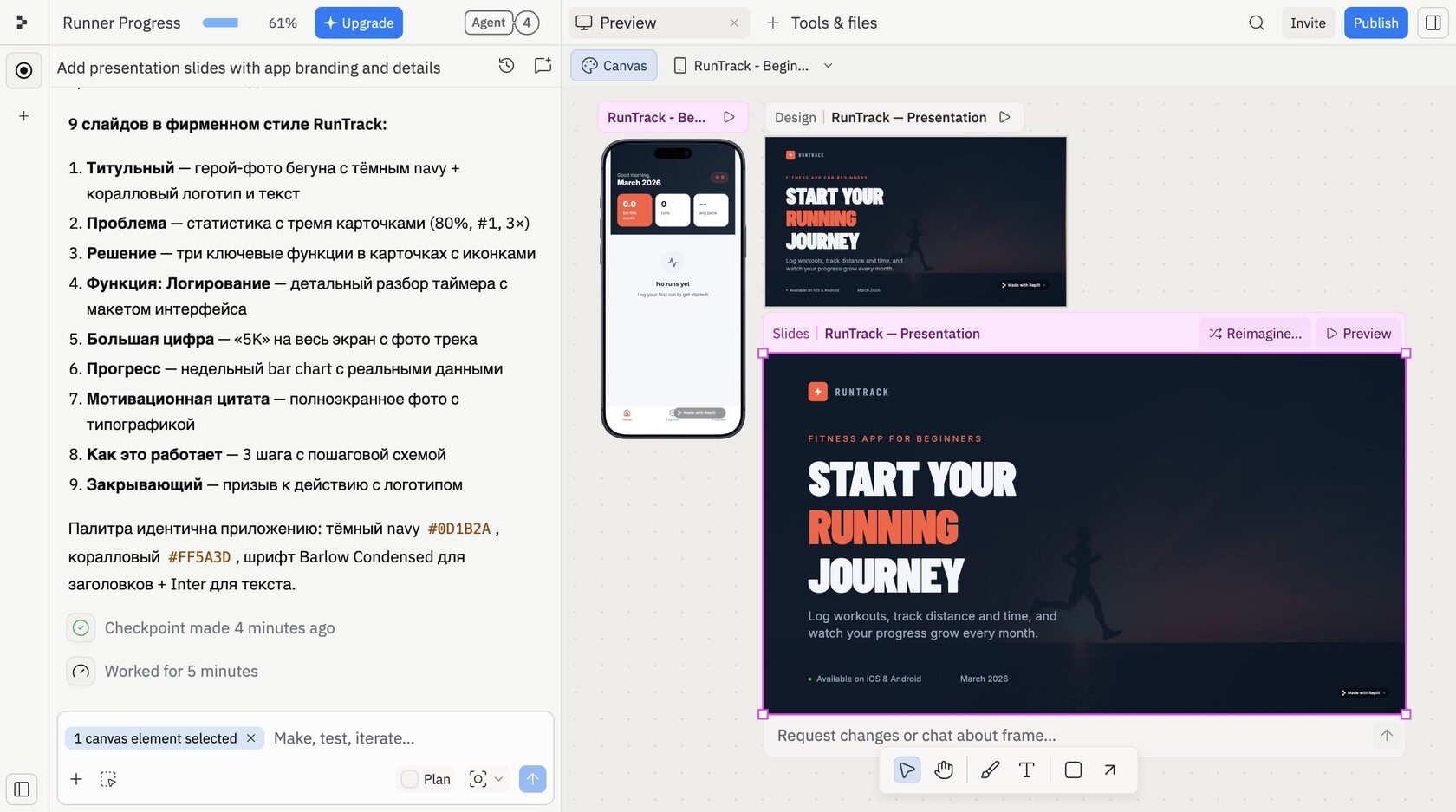Click the Checkpoint made 4 minutes ago text
The height and width of the screenshot is (812, 1456).
coord(219,627)
